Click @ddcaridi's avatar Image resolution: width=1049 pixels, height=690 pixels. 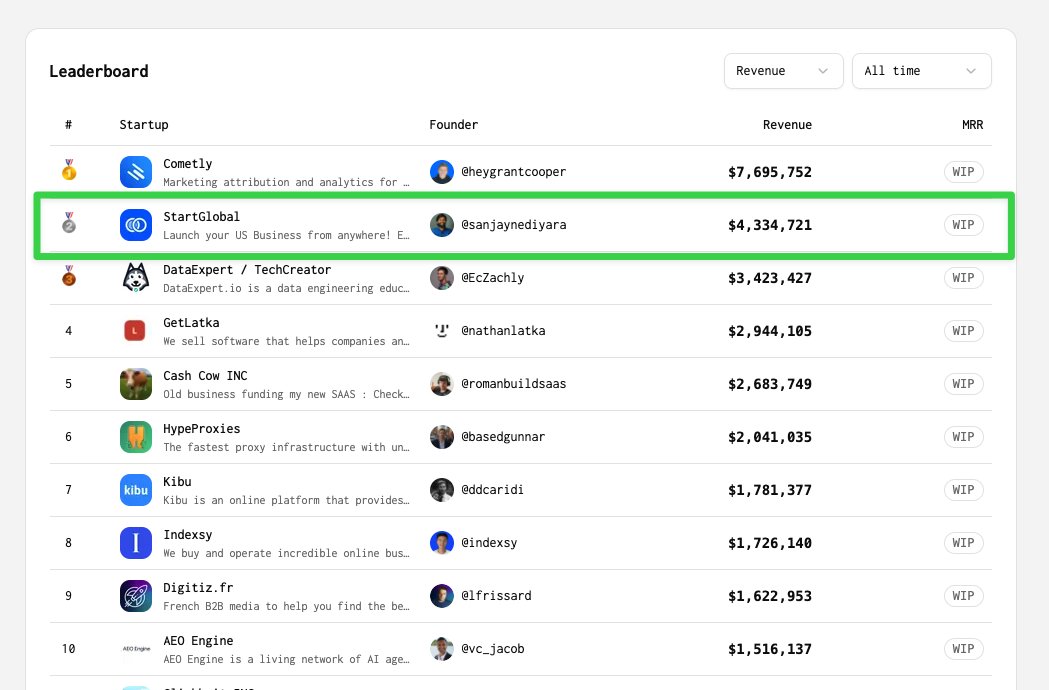pyautogui.click(x=442, y=490)
